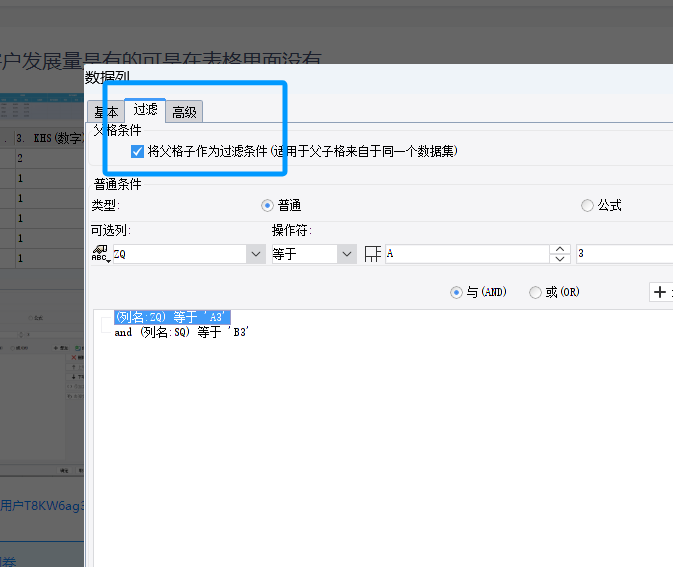673x567 pixels.
Task: Click the 用户T8KW6ag3 link in background page
Action: pos(42,506)
